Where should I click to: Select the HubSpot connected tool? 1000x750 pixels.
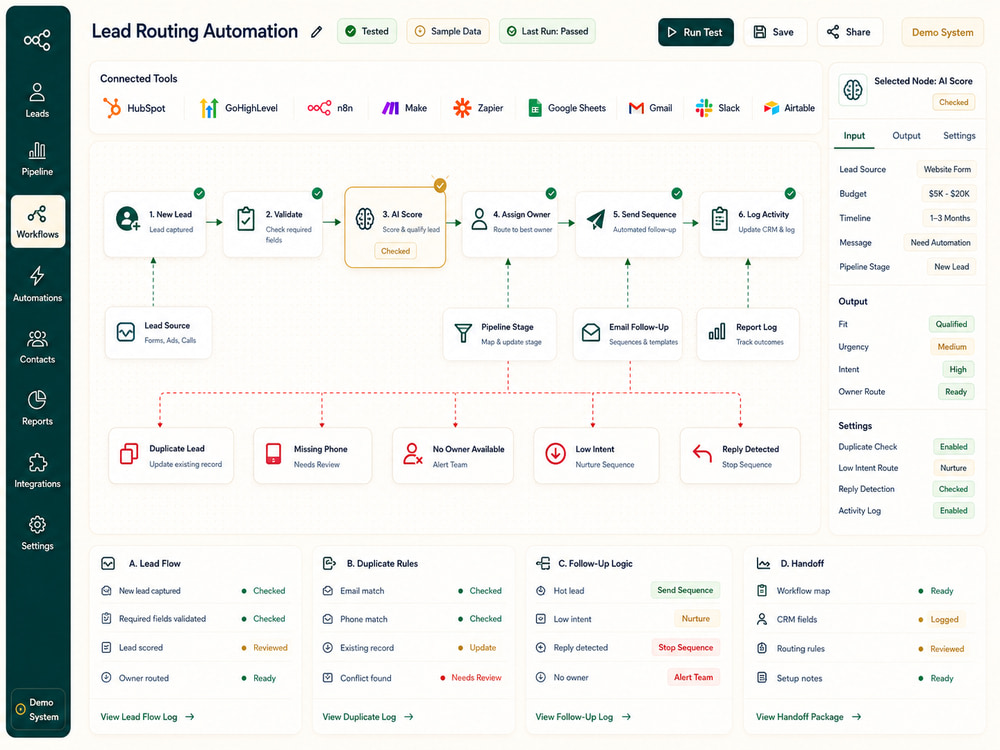point(134,108)
